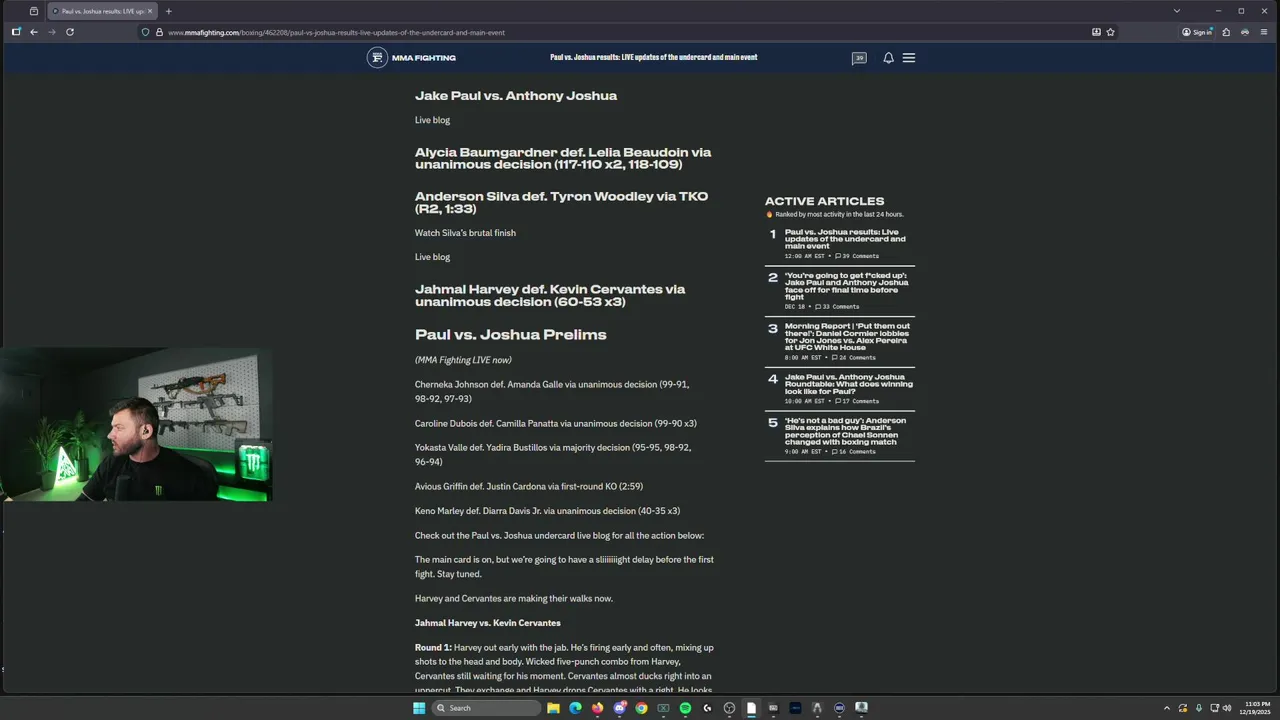
Task: Open Spotify from the taskbar
Action: point(685,708)
